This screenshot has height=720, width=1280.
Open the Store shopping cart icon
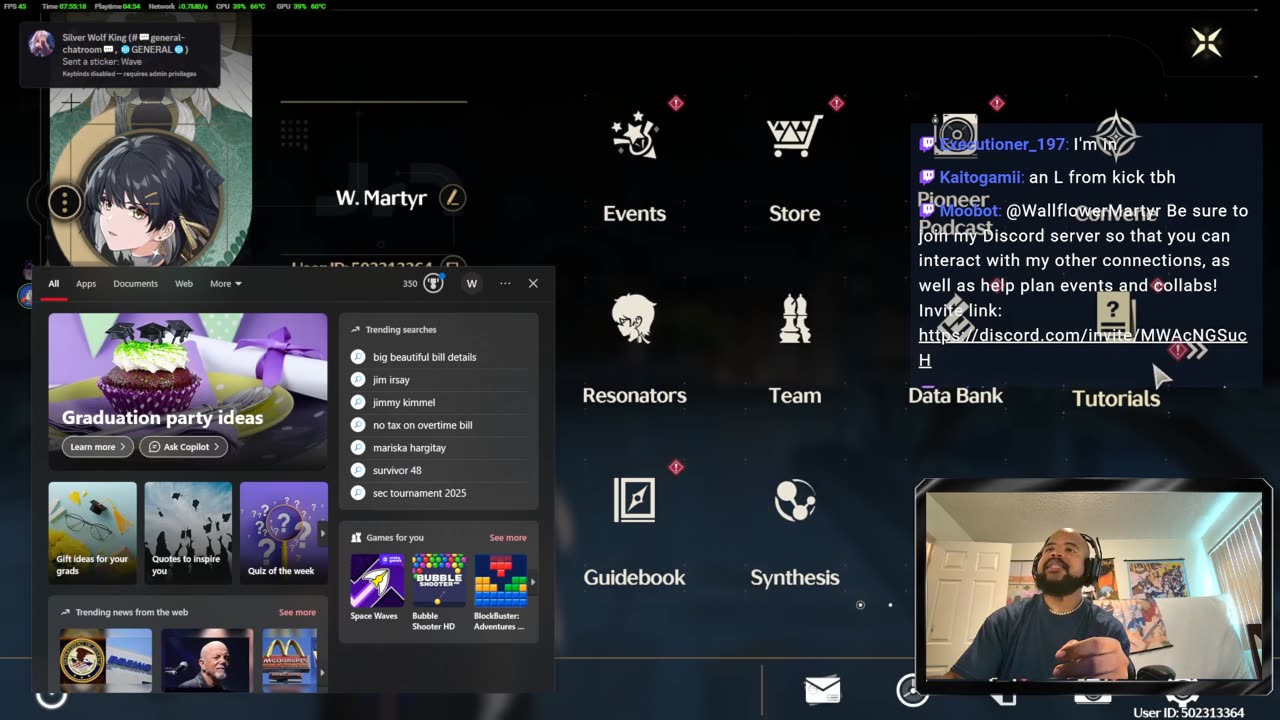click(794, 137)
